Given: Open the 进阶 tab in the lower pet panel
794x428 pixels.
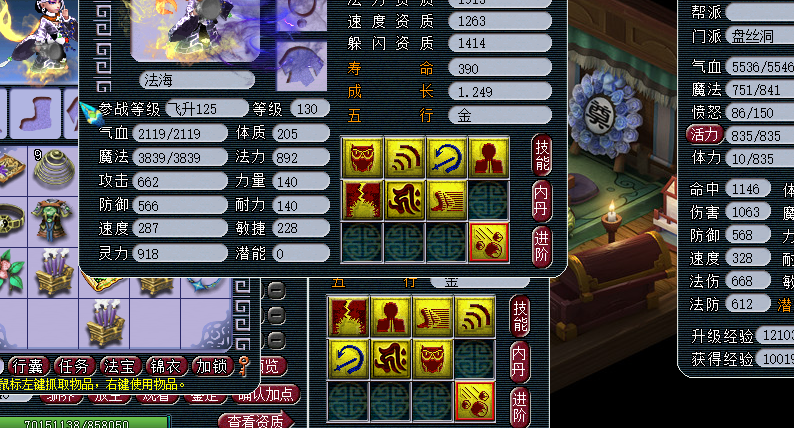Looking at the screenshot, I should [520, 406].
